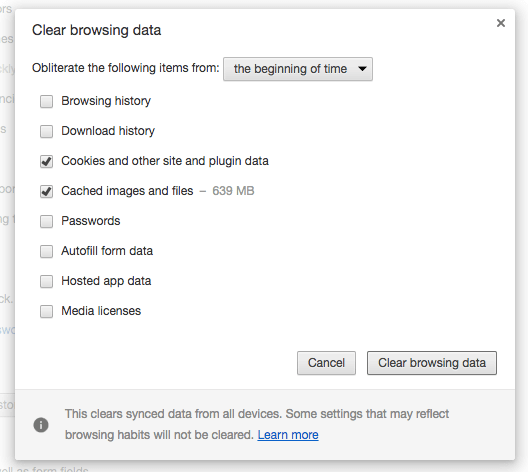Select the Media licenses checkbox
528x472 pixels.
pyautogui.click(x=46, y=311)
